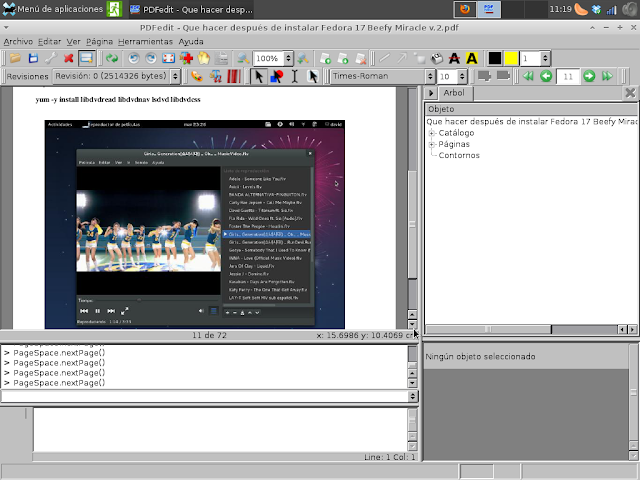Viewport: 640px width, 480px height.
Task: Click the red X close-document icon
Action: pyautogui.click(x=69, y=58)
